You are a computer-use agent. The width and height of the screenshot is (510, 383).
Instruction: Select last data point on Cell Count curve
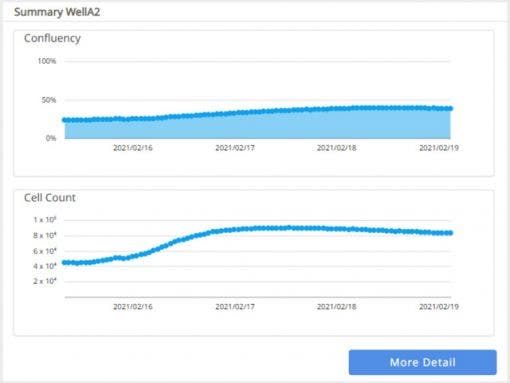point(450,233)
